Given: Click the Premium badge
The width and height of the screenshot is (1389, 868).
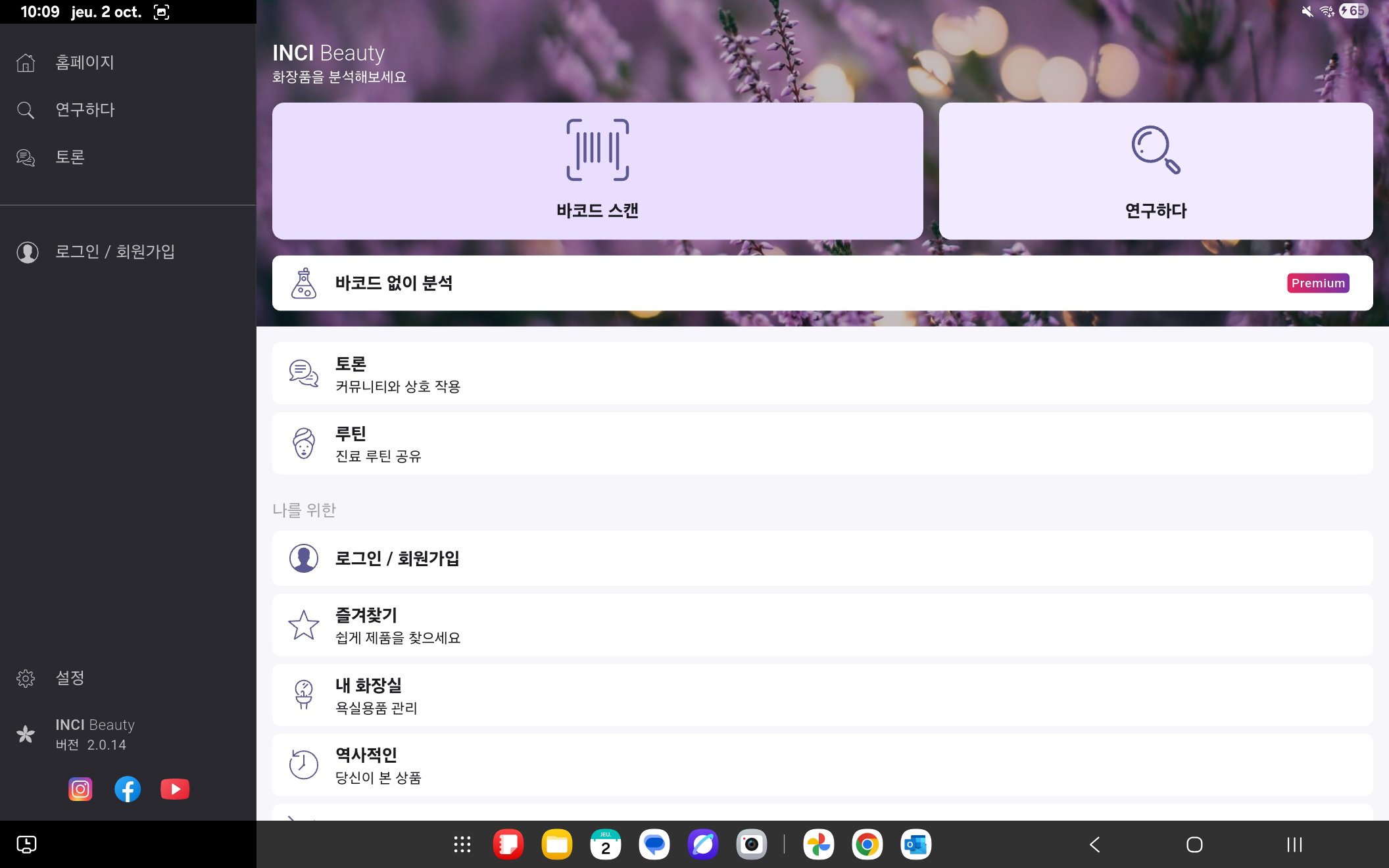Looking at the screenshot, I should pyautogui.click(x=1317, y=283).
